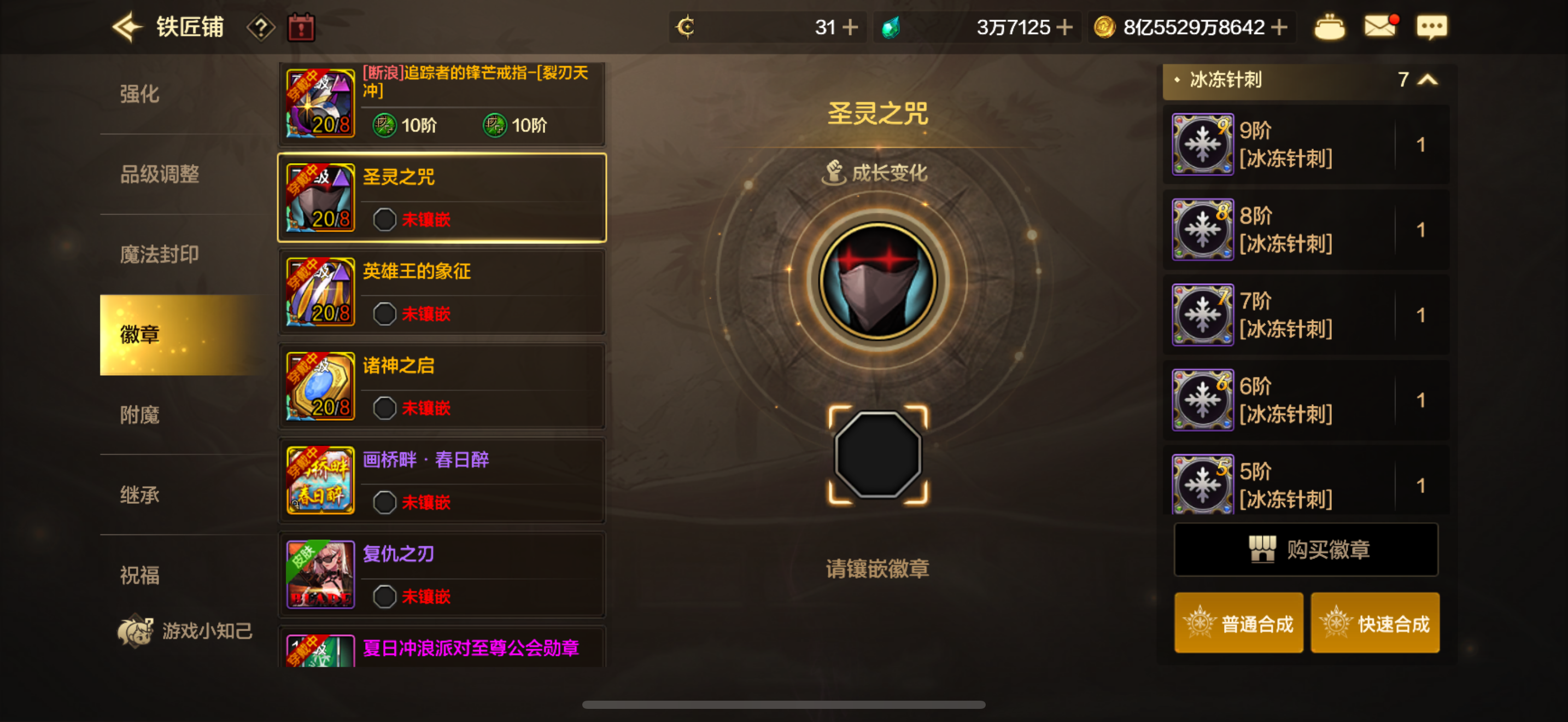The width and height of the screenshot is (1568, 722).
Task: Add more gems via the plus next to 3万7125
Action: 1064,27
